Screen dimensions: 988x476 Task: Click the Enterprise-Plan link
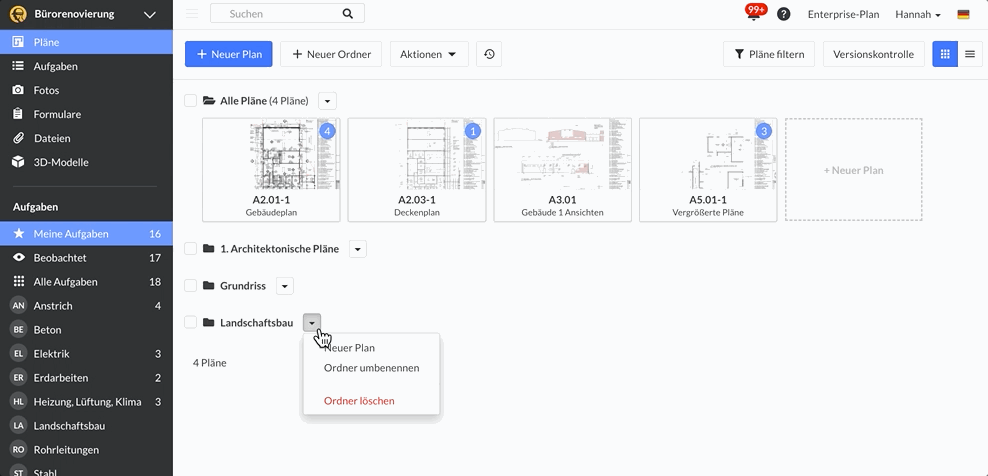click(843, 14)
